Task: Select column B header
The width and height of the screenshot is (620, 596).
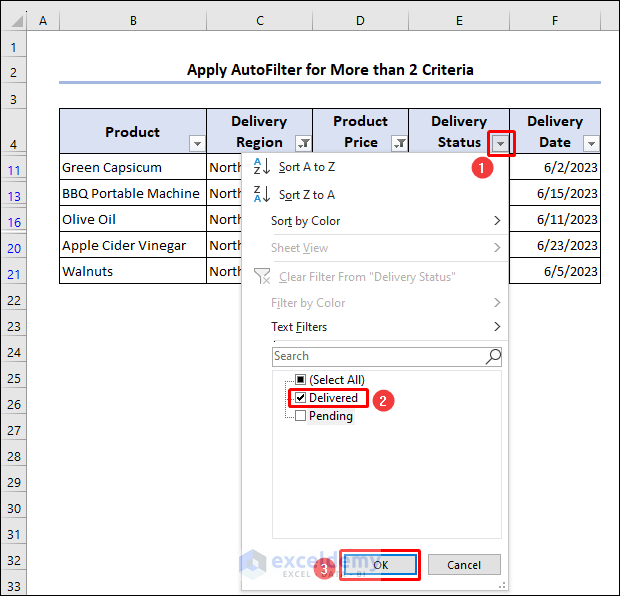Action: click(x=133, y=21)
